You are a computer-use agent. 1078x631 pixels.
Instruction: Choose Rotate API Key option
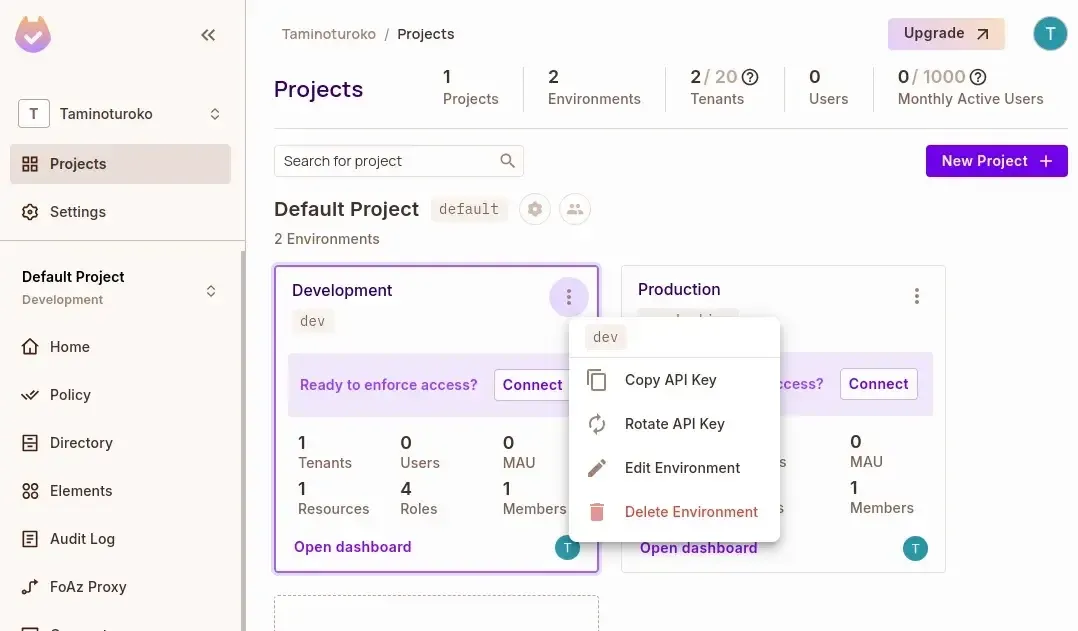(x=674, y=424)
